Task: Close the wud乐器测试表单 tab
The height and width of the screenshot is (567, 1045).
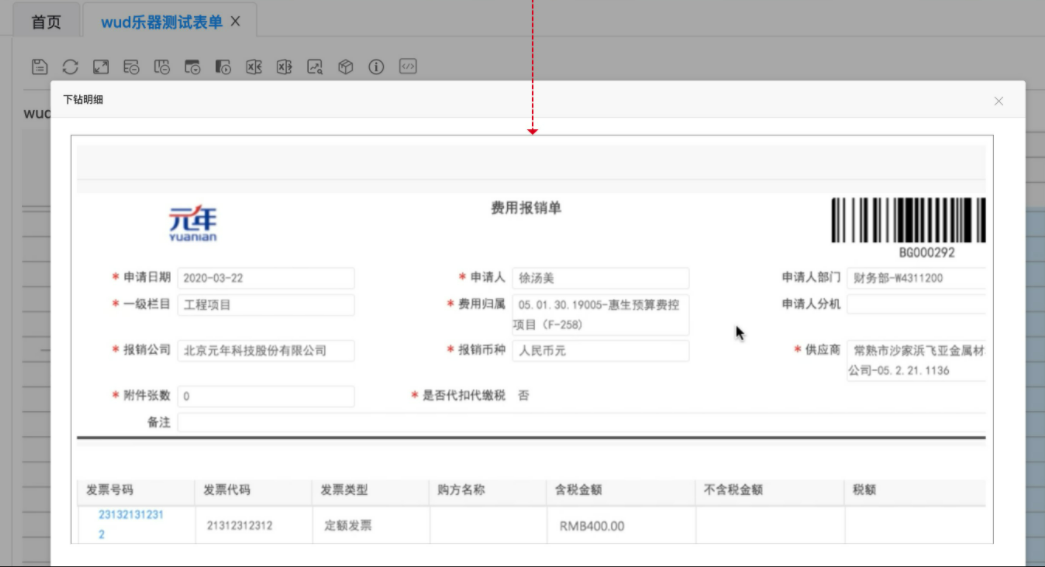Action: coord(236,21)
